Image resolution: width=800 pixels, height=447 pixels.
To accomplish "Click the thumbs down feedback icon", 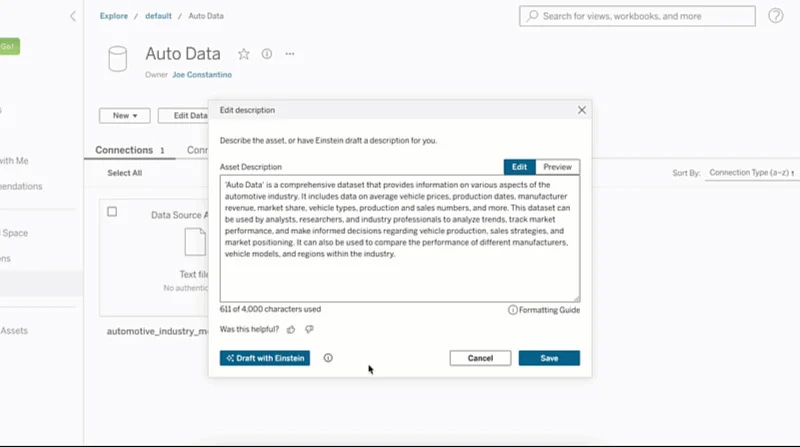I will coord(309,329).
